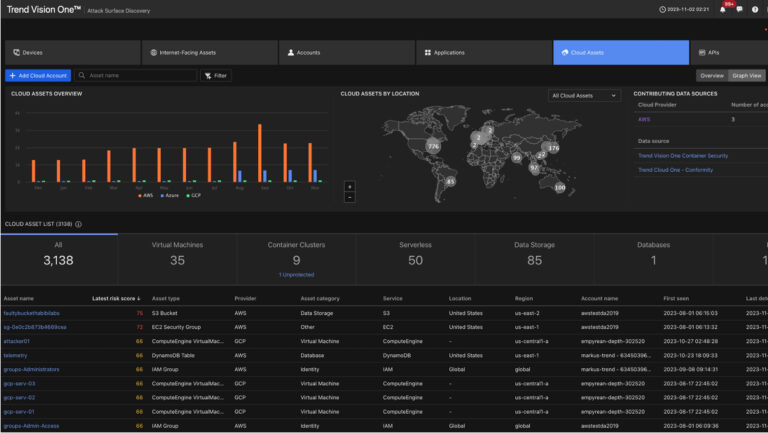Open the Trend Vision One Container Security link
This screenshot has height=433, width=768.
tap(683, 156)
